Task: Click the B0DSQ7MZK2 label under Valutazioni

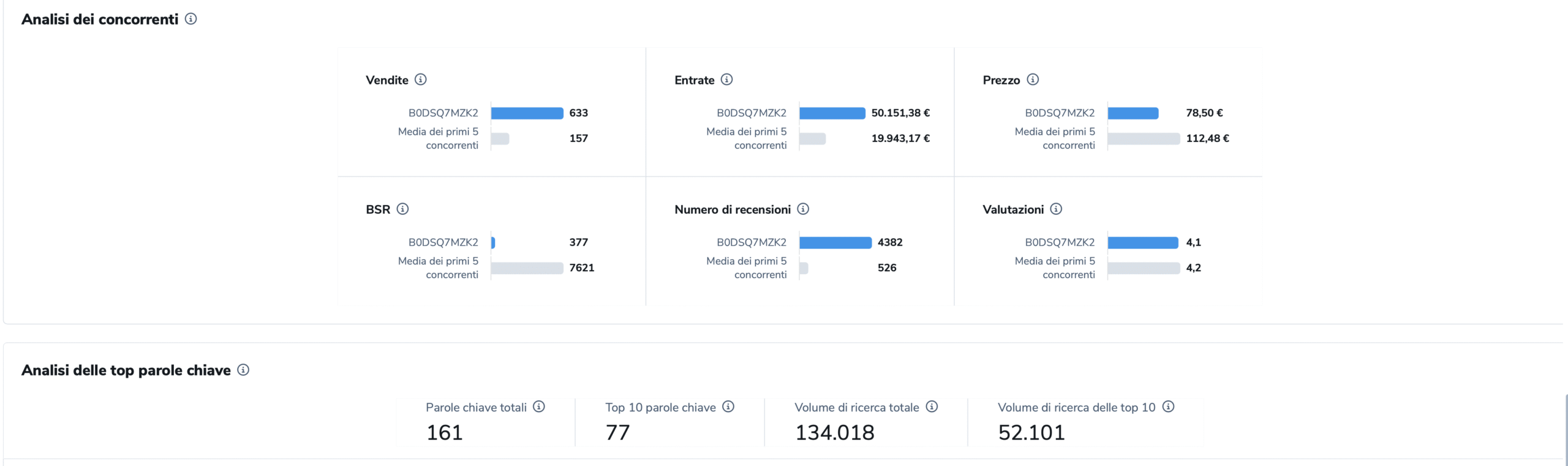Action: pos(1060,242)
